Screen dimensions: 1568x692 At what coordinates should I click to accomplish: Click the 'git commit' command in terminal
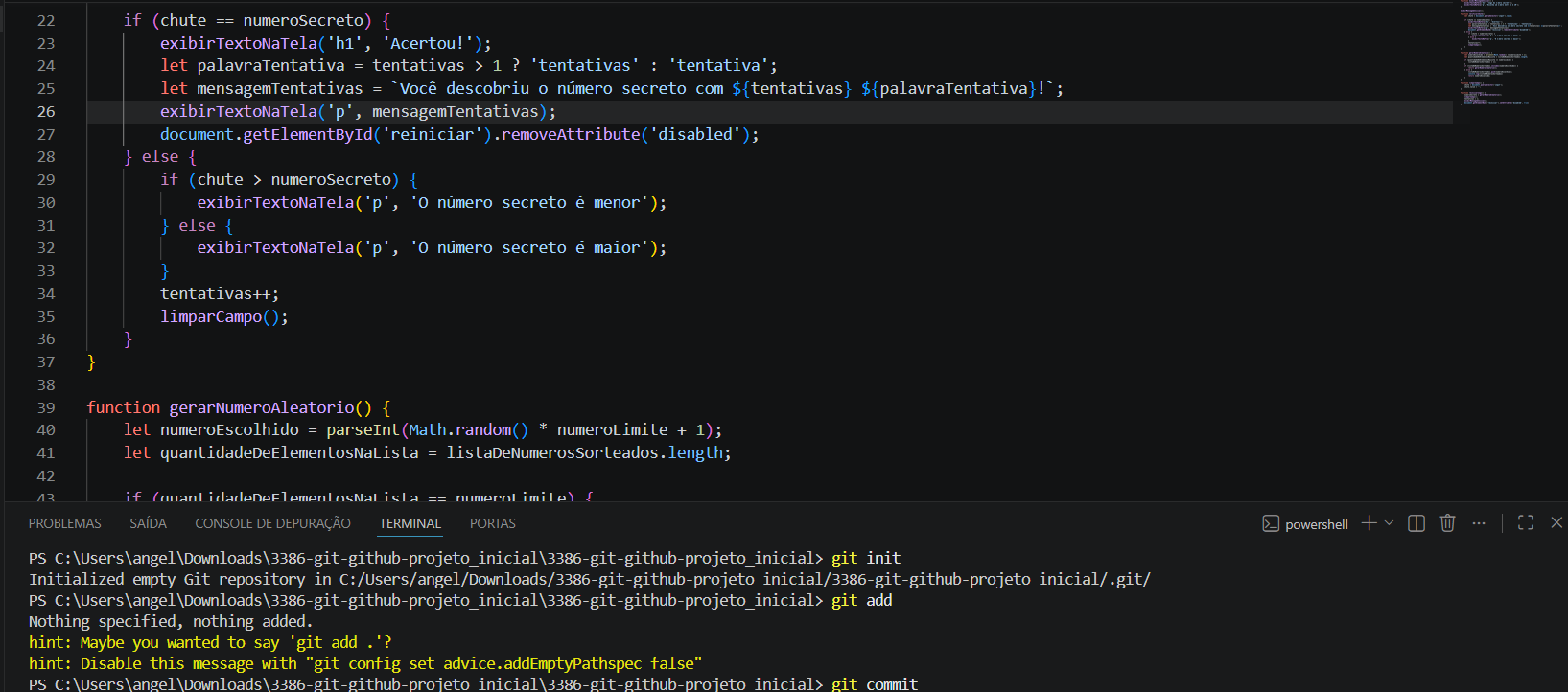875,683
